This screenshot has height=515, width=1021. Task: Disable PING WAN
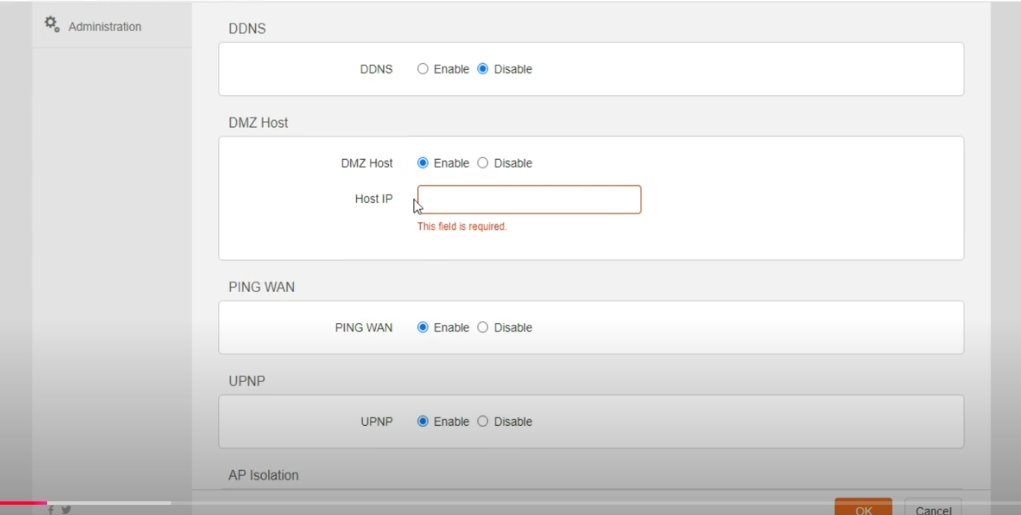point(483,327)
